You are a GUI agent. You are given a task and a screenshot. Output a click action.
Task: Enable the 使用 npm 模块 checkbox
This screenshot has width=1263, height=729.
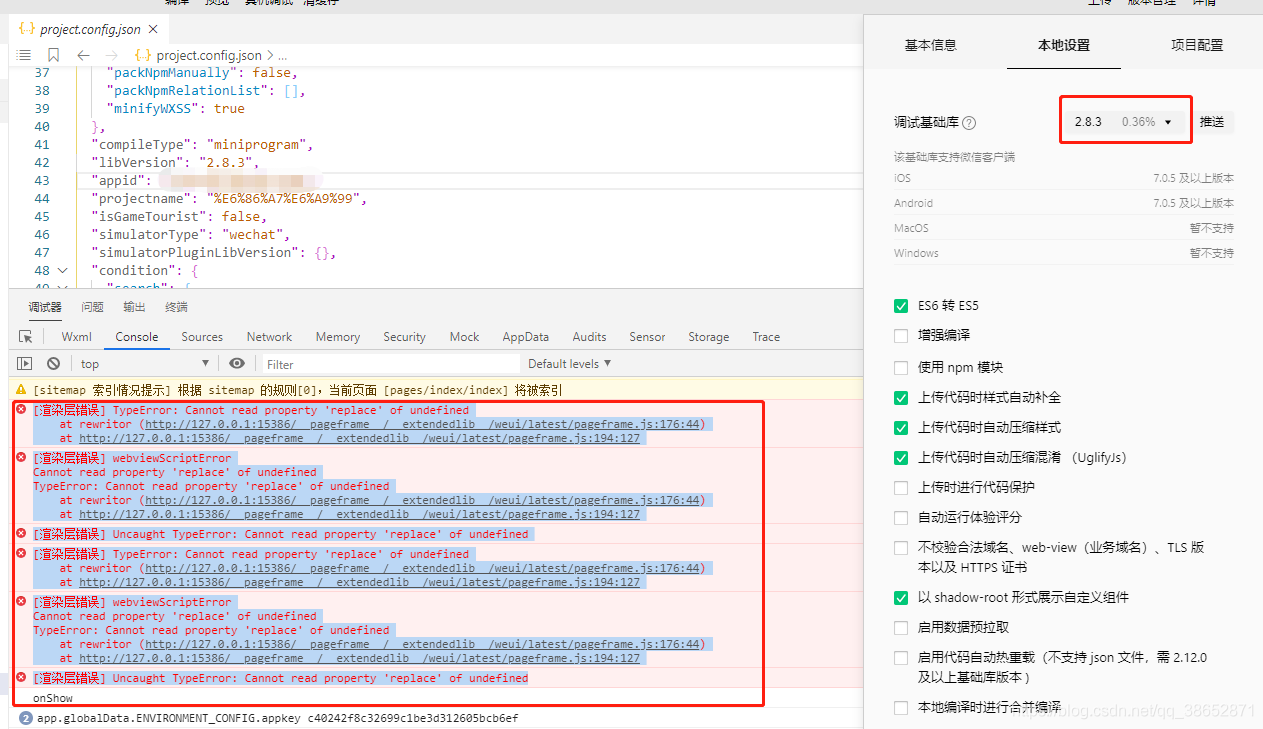(x=901, y=367)
